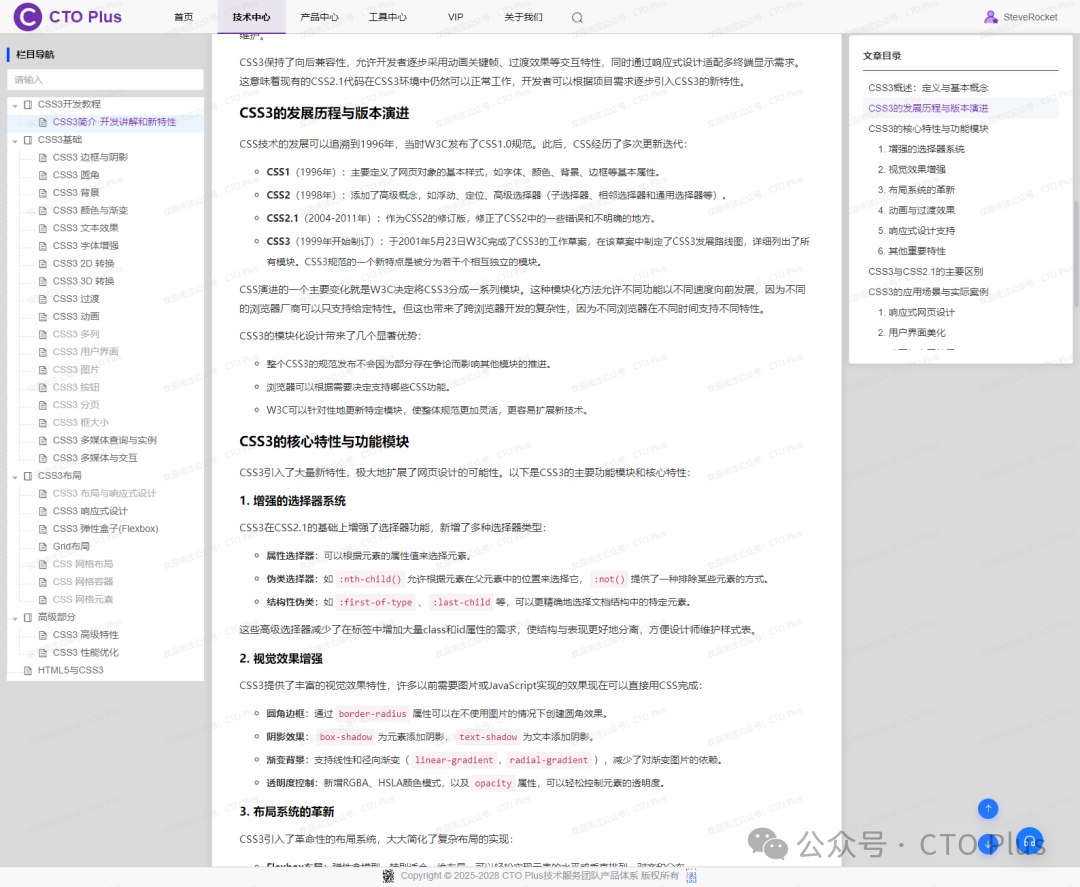Screen dimensions: 1080x887
Task: Jump to CSS3概述：定义与基本概念 in contents
Action: (928, 88)
